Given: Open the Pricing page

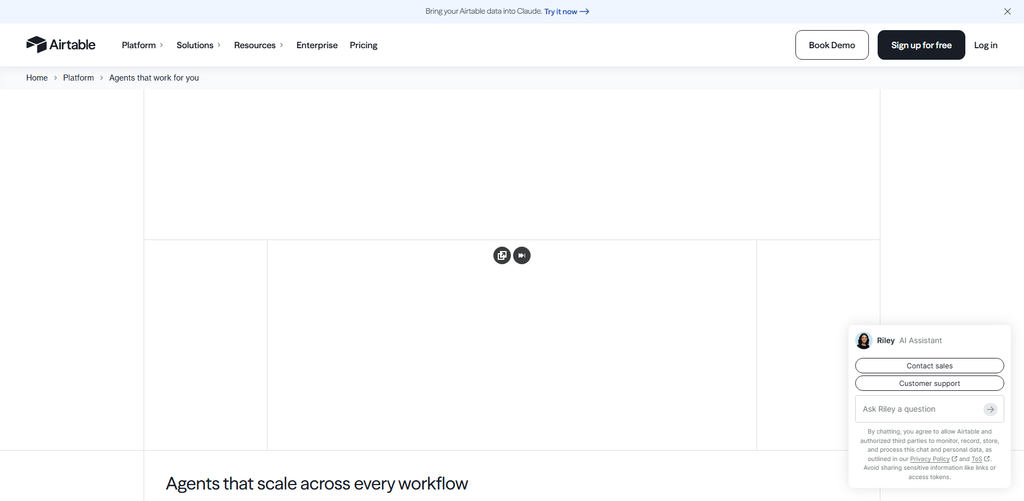Looking at the screenshot, I should [364, 45].
